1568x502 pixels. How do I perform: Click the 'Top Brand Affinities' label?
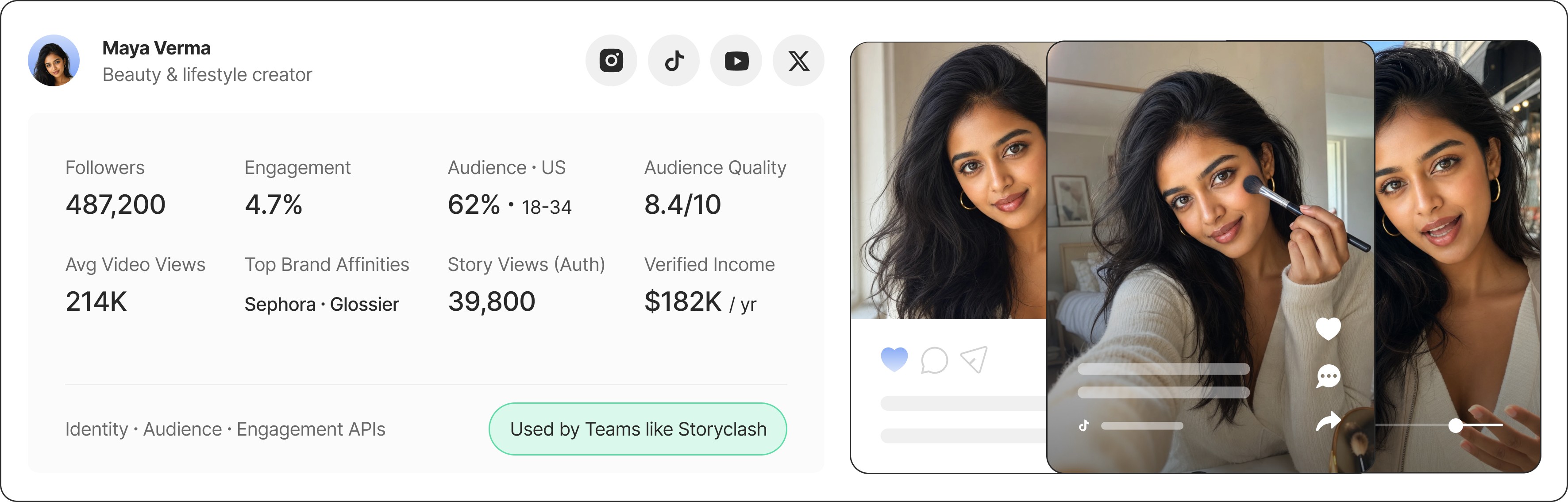(327, 264)
